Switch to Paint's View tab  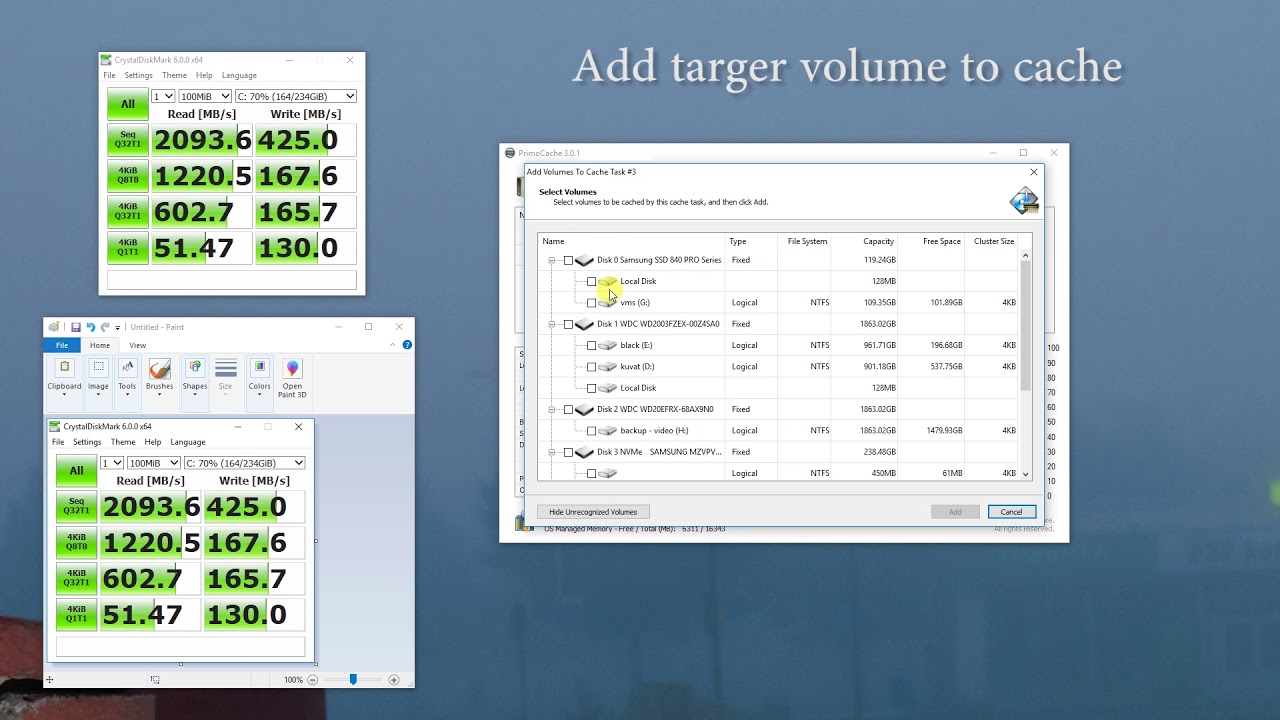coord(137,345)
